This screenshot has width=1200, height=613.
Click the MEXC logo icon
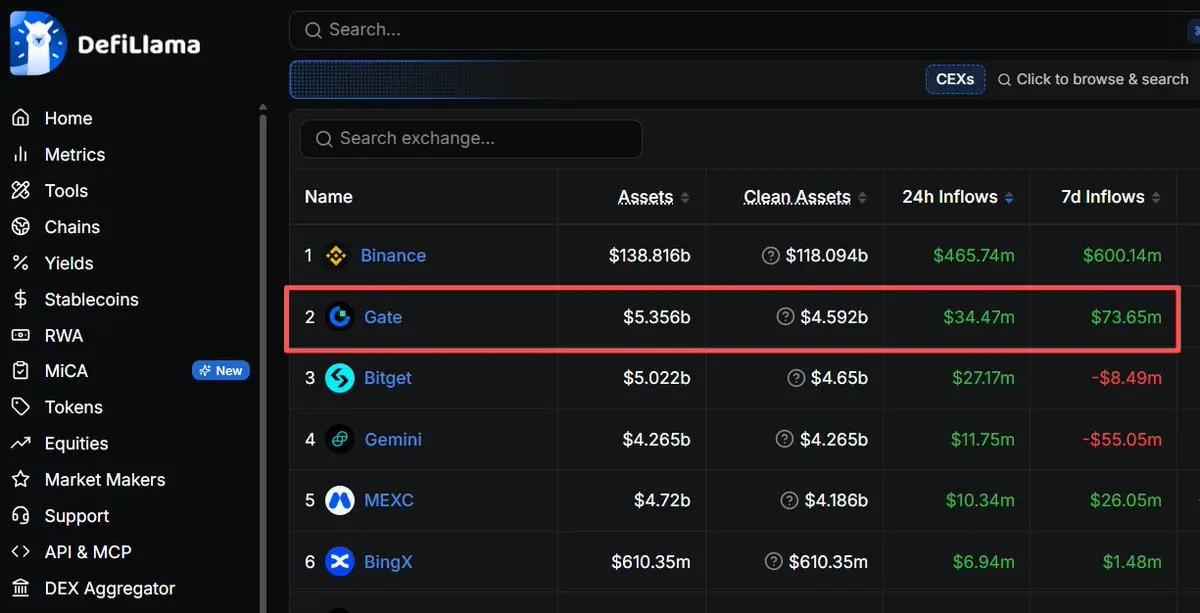coord(340,500)
